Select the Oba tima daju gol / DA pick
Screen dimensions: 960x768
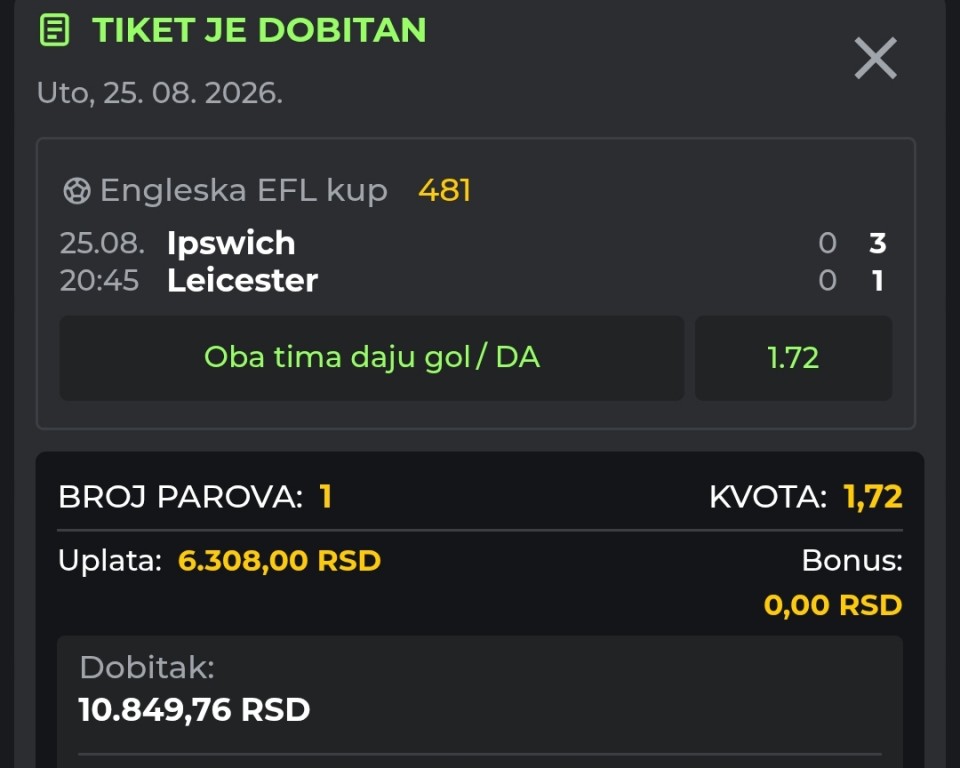[372, 358]
